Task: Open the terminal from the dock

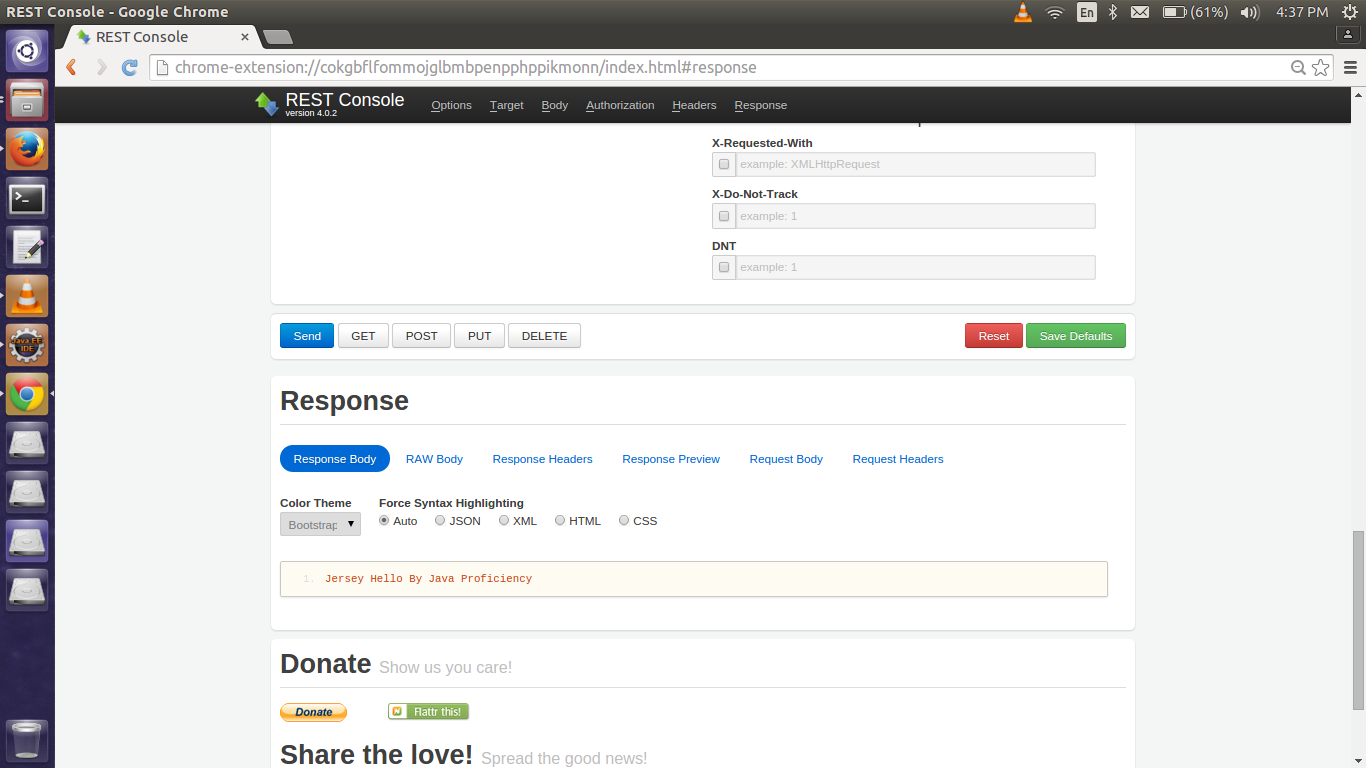Action: [x=26, y=198]
